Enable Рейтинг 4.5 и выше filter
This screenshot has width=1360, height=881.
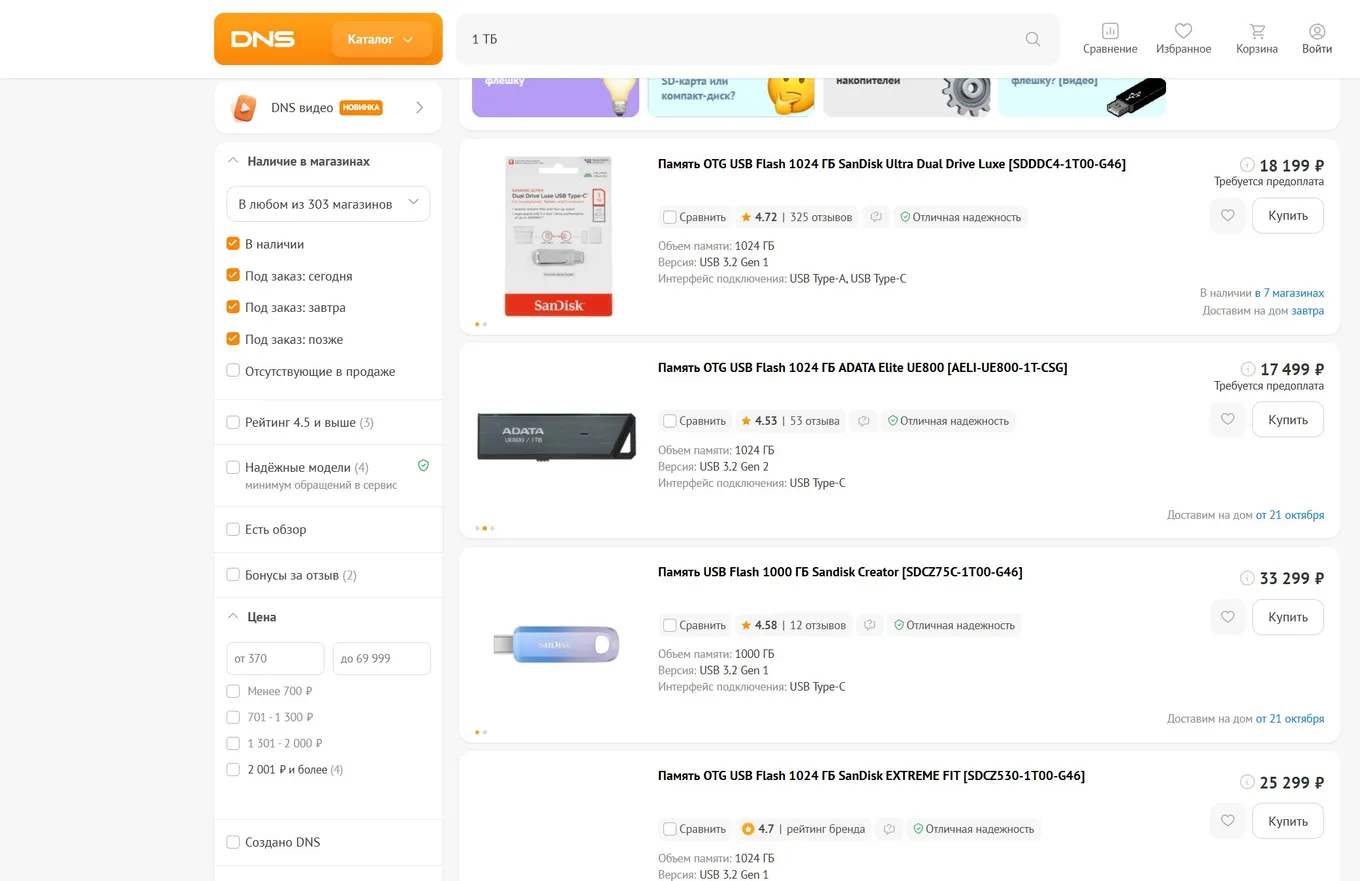pyautogui.click(x=233, y=423)
